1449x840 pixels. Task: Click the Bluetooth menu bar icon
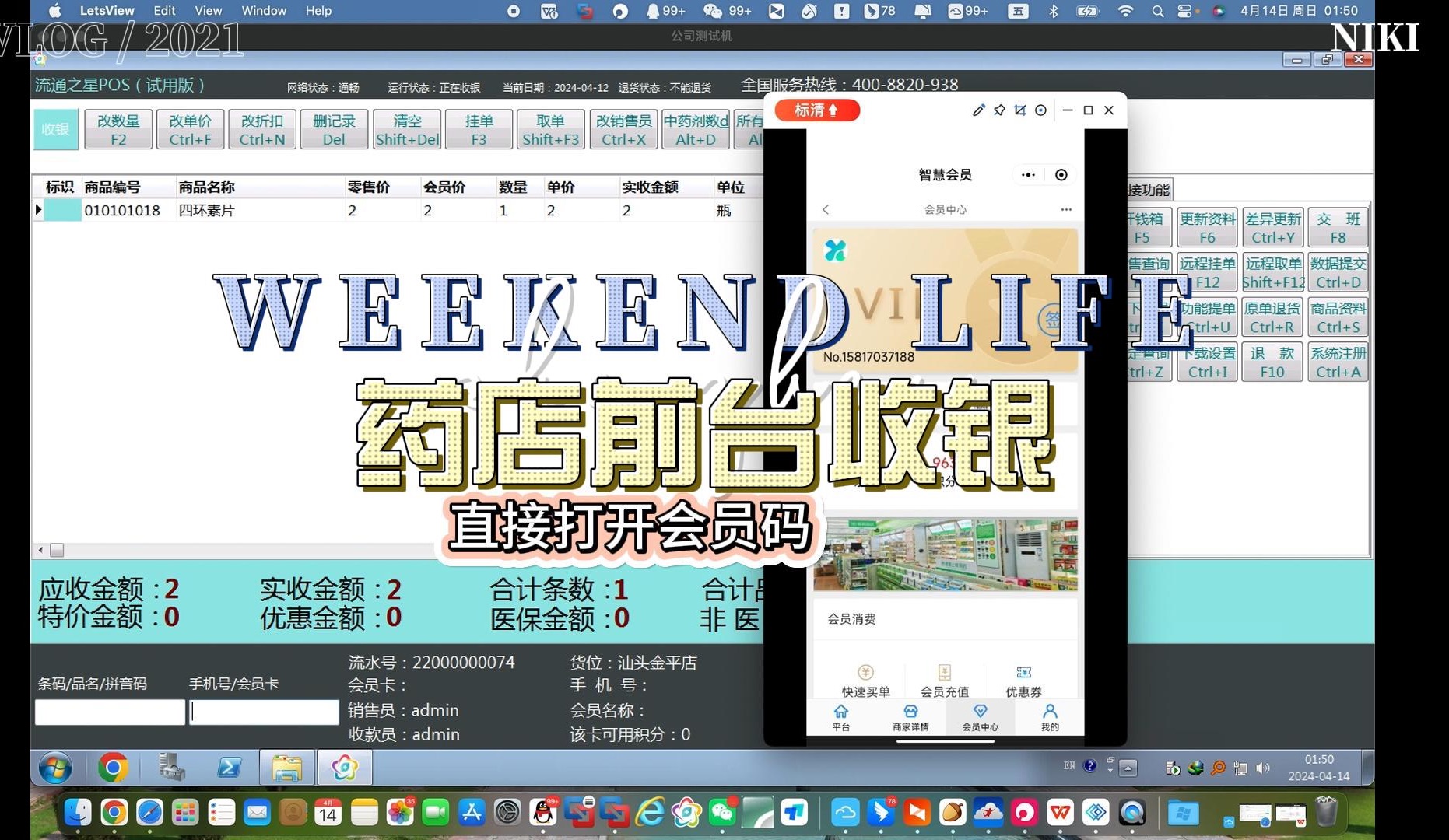pyautogui.click(x=1054, y=11)
